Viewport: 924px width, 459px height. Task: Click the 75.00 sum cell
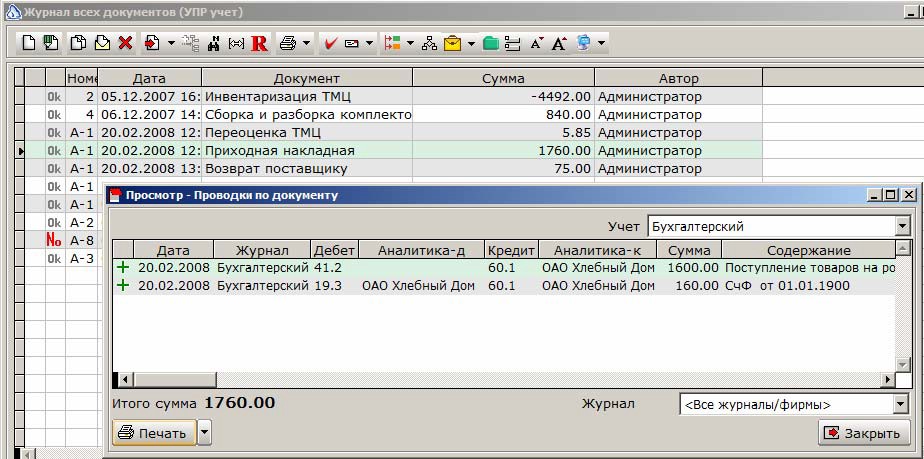pos(503,169)
